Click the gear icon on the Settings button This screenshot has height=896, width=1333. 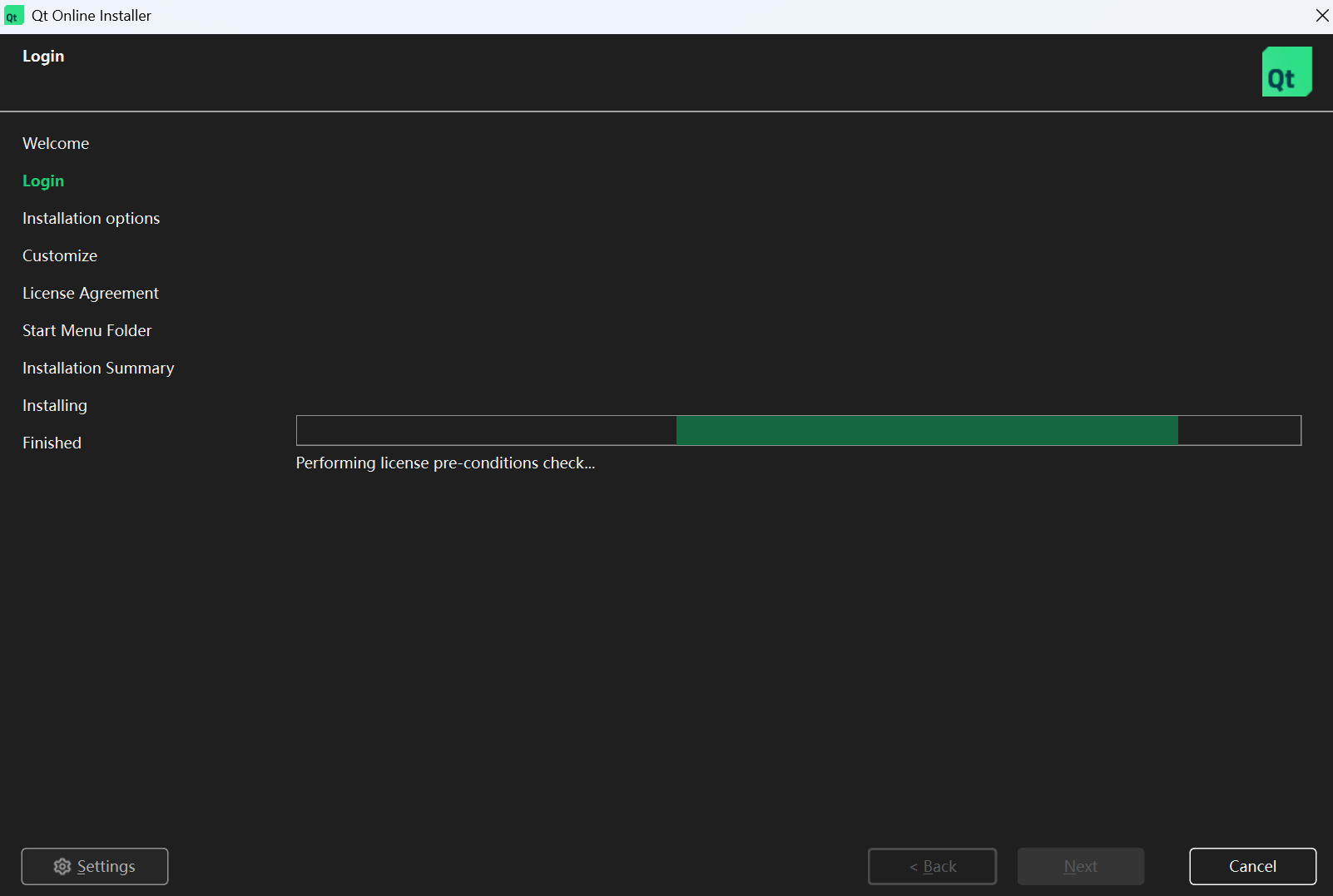click(62, 866)
